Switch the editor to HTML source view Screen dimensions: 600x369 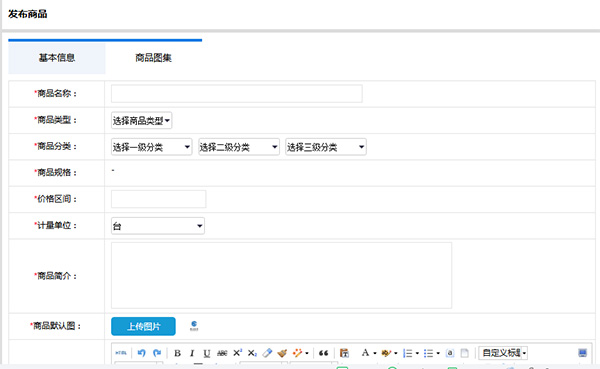coord(121,353)
